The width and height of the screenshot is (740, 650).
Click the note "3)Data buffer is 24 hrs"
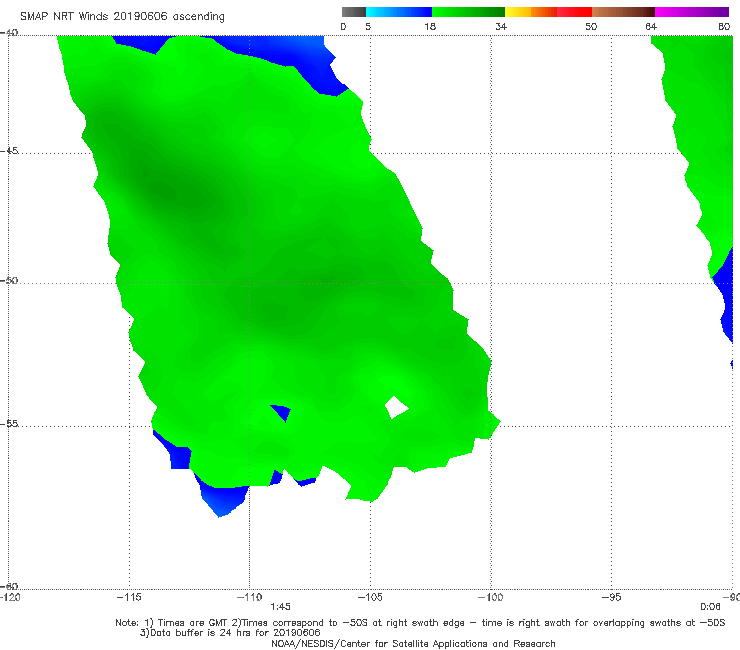(230, 633)
